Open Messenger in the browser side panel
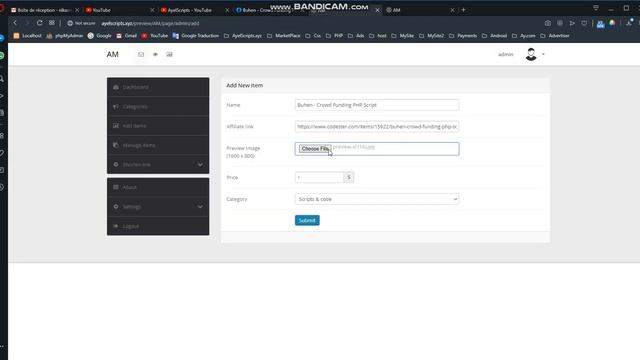The width and height of the screenshot is (640, 360). [x=2, y=38]
